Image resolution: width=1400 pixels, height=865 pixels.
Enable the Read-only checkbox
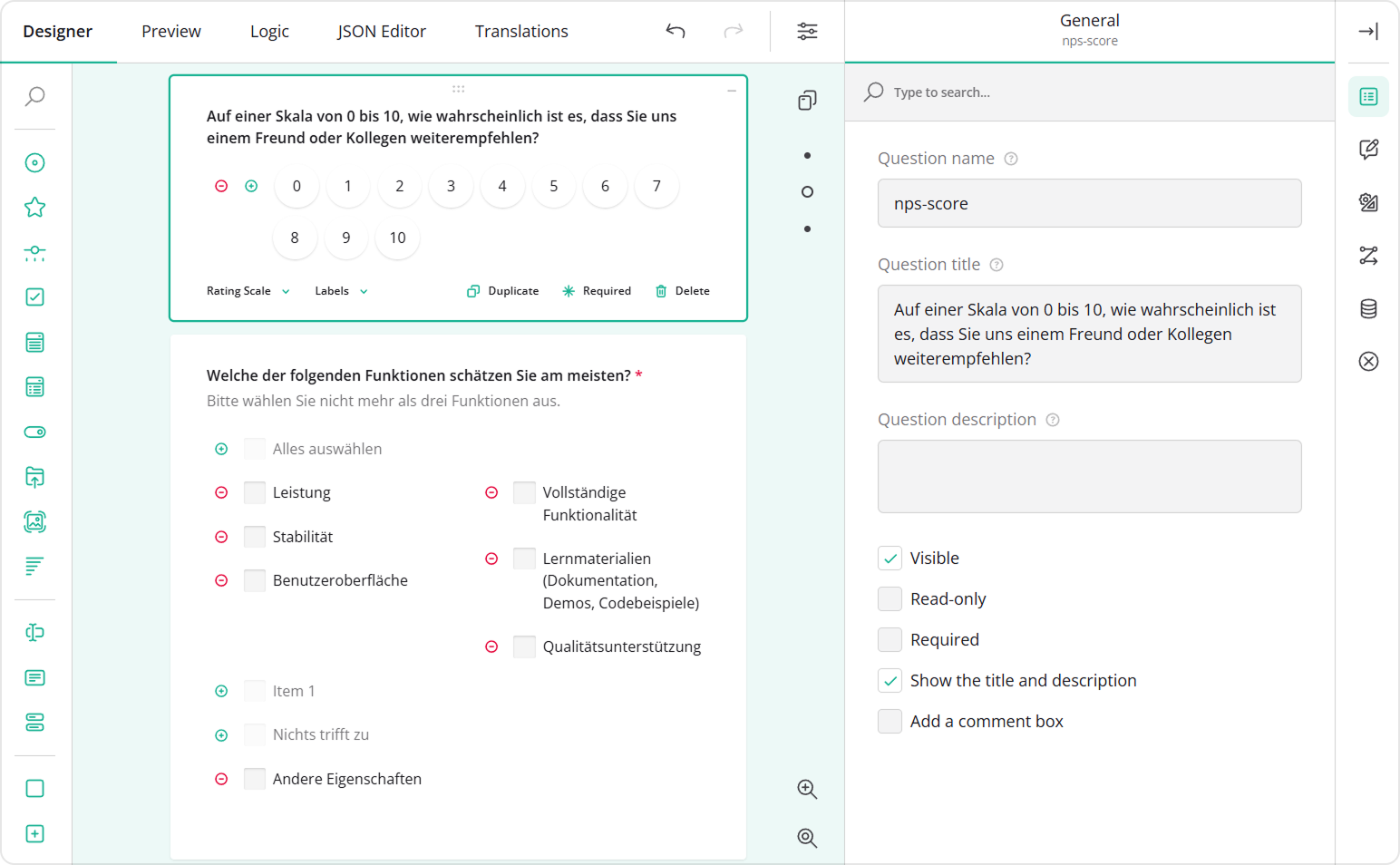(x=890, y=598)
